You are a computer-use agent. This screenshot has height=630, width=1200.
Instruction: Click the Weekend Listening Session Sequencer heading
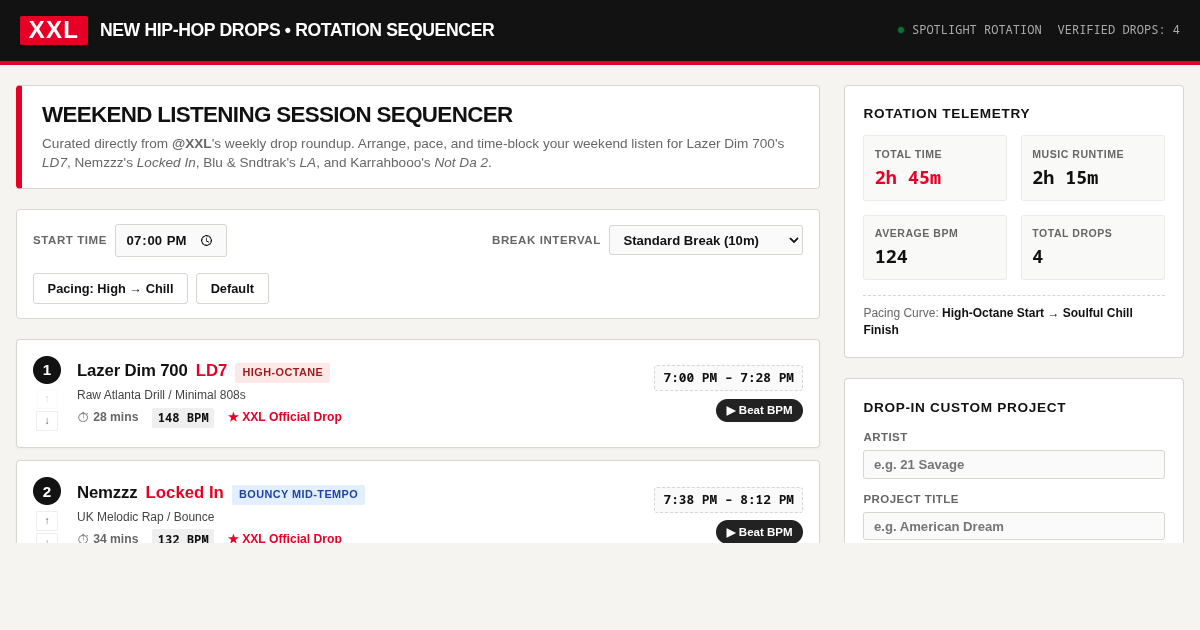[x=277, y=115]
